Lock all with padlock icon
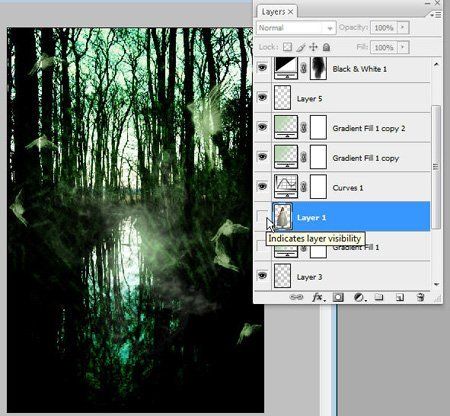The image size is (450, 416). [326, 47]
